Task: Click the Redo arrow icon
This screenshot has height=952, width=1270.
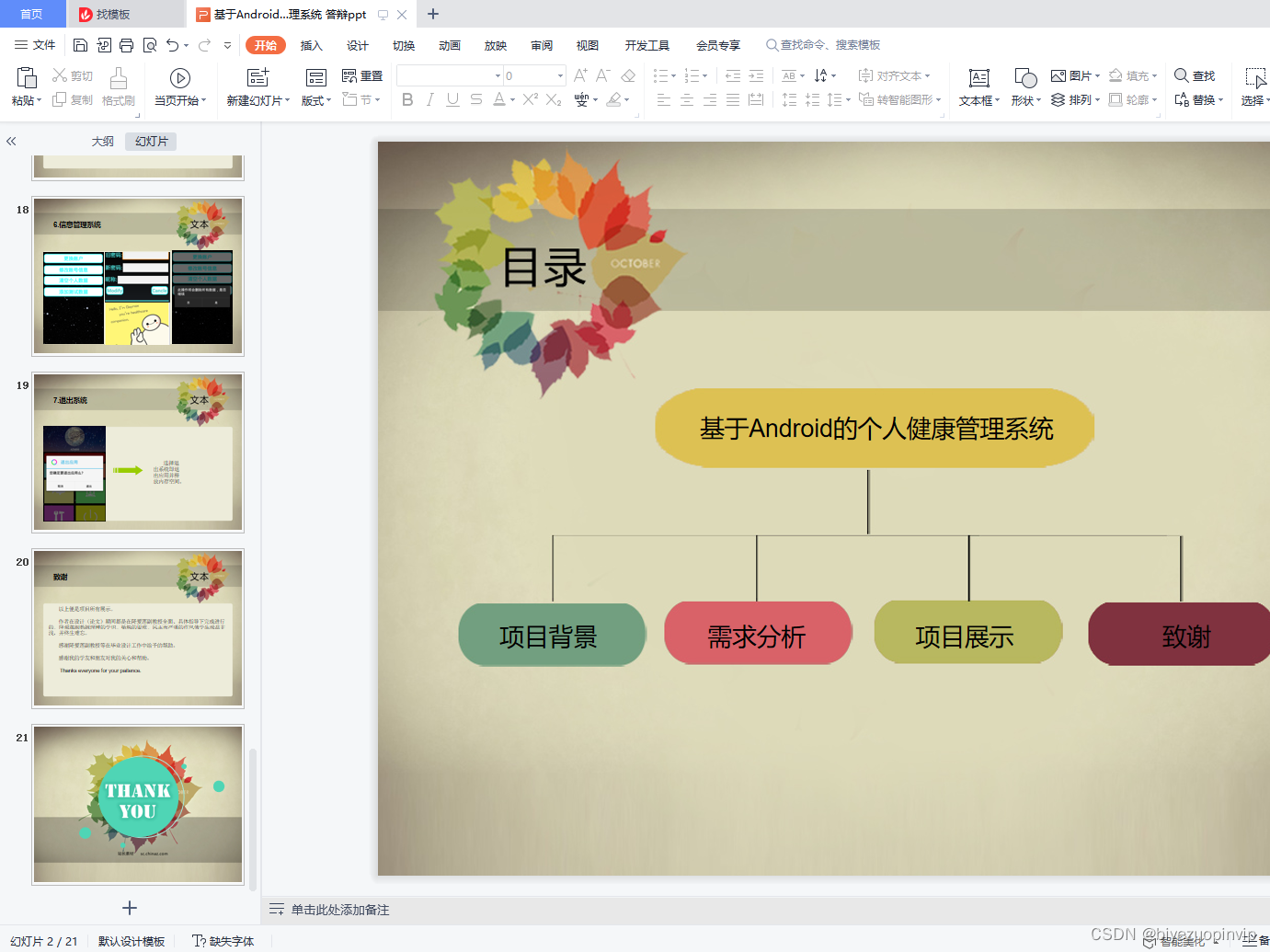Action: 204,45
